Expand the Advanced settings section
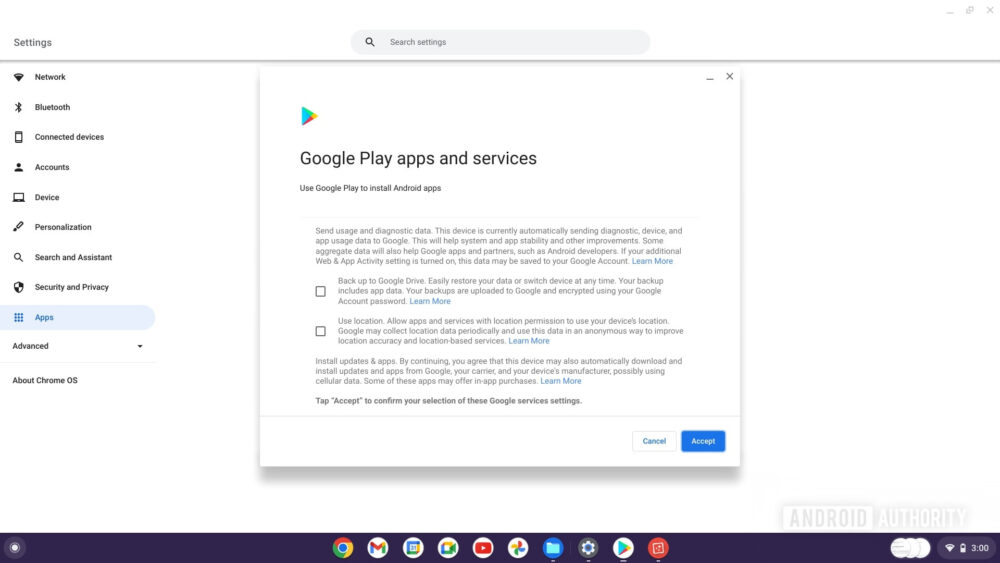 point(77,346)
